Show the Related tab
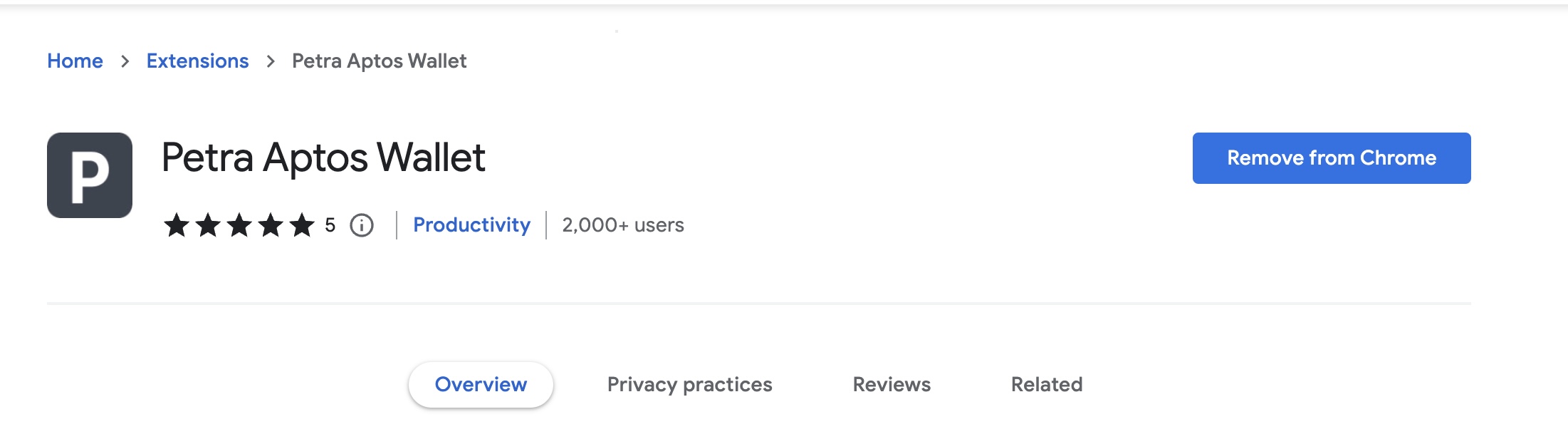This screenshot has height=439, width=1568. point(1047,385)
